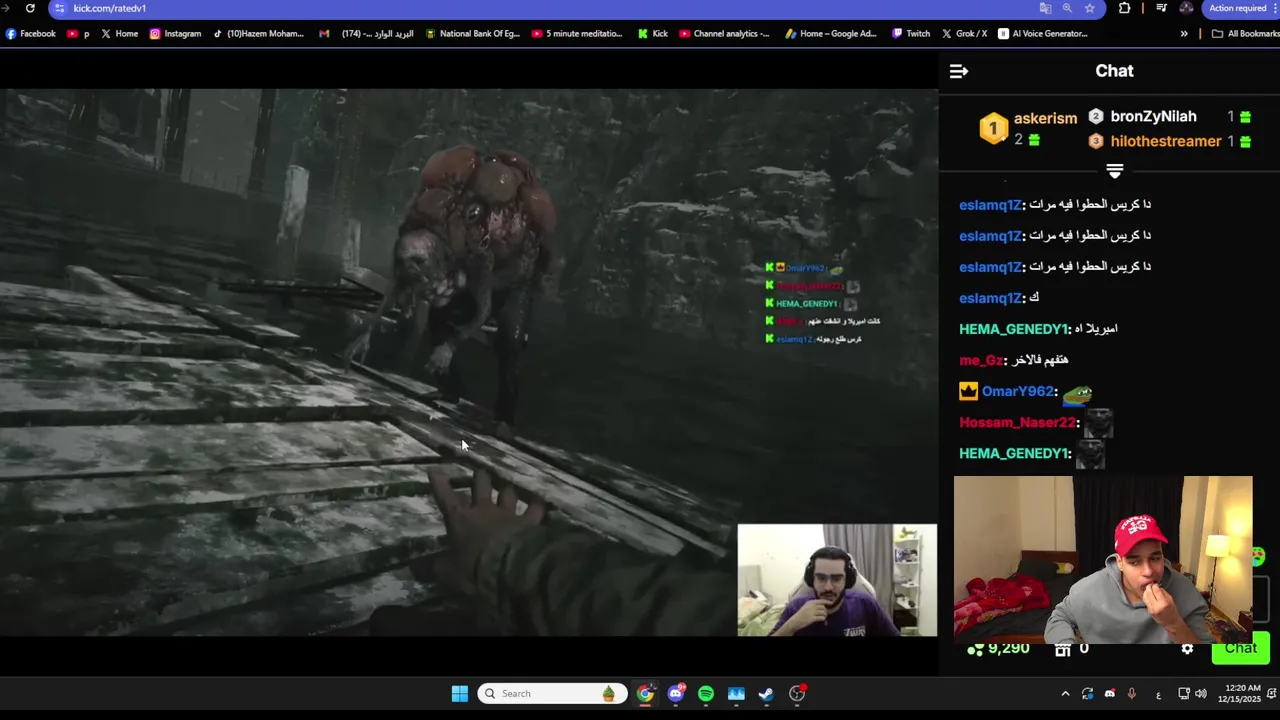Viewport: 1280px width, 720px height.
Task: Open the 5 minute meditatio... bookmark
Action: point(577,33)
